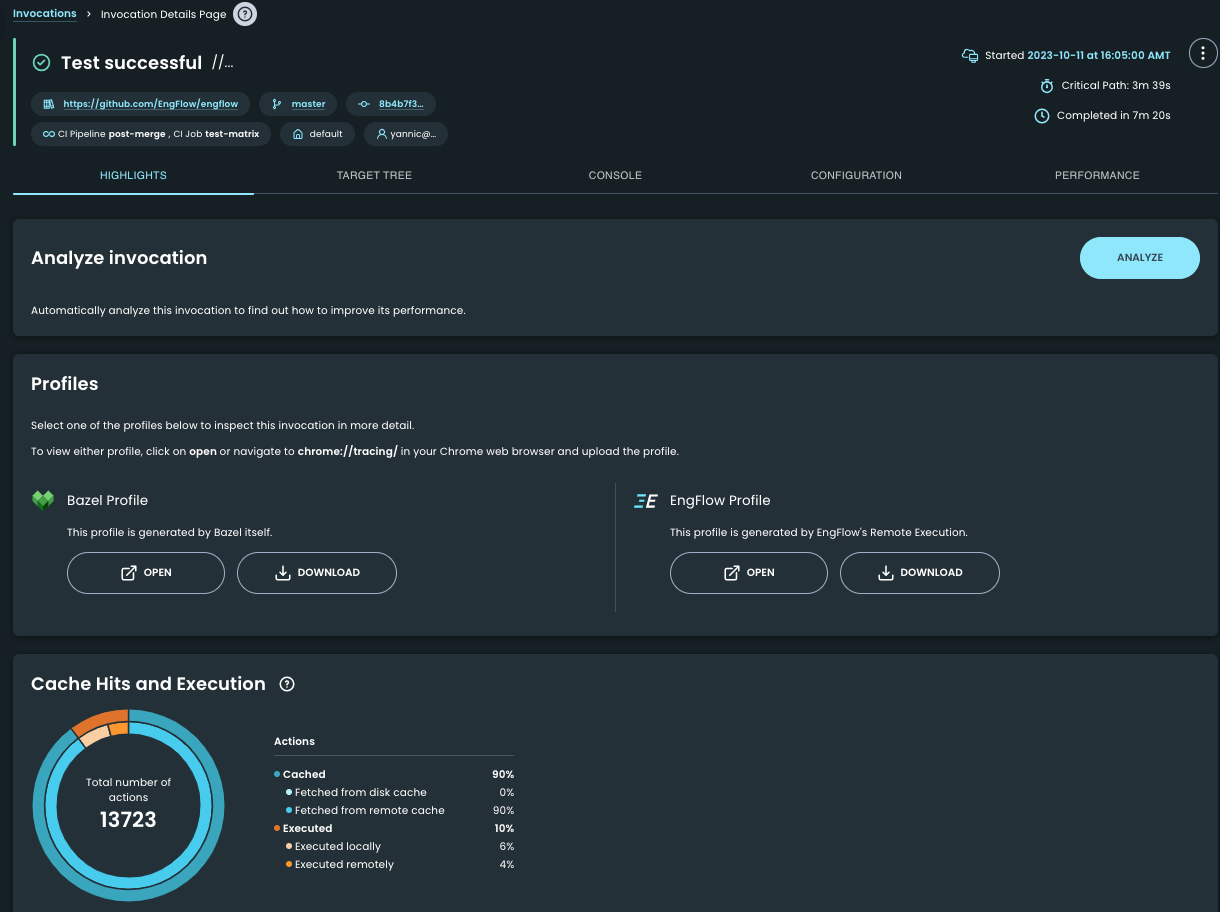Image resolution: width=1220 pixels, height=912 pixels.
Task: Click the total actions count 13723
Action: 128,820
